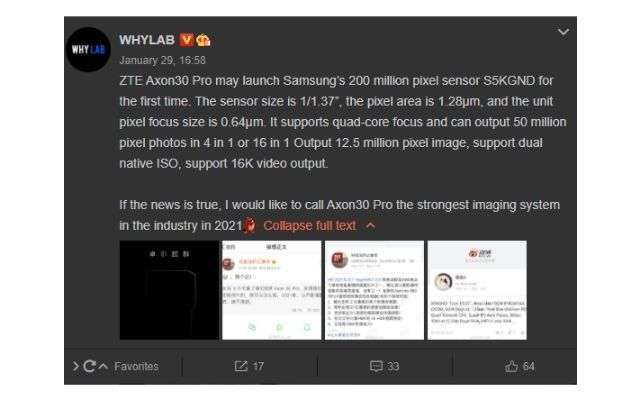
Task: Click the collapse caret after 'Collapse full text'
Action: point(370,225)
